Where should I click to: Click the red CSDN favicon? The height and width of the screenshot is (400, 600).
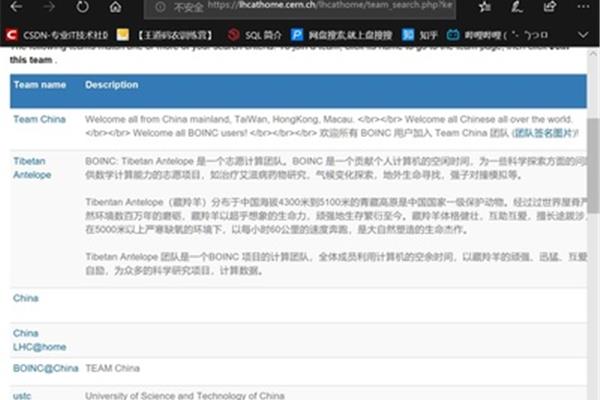(11, 35)
